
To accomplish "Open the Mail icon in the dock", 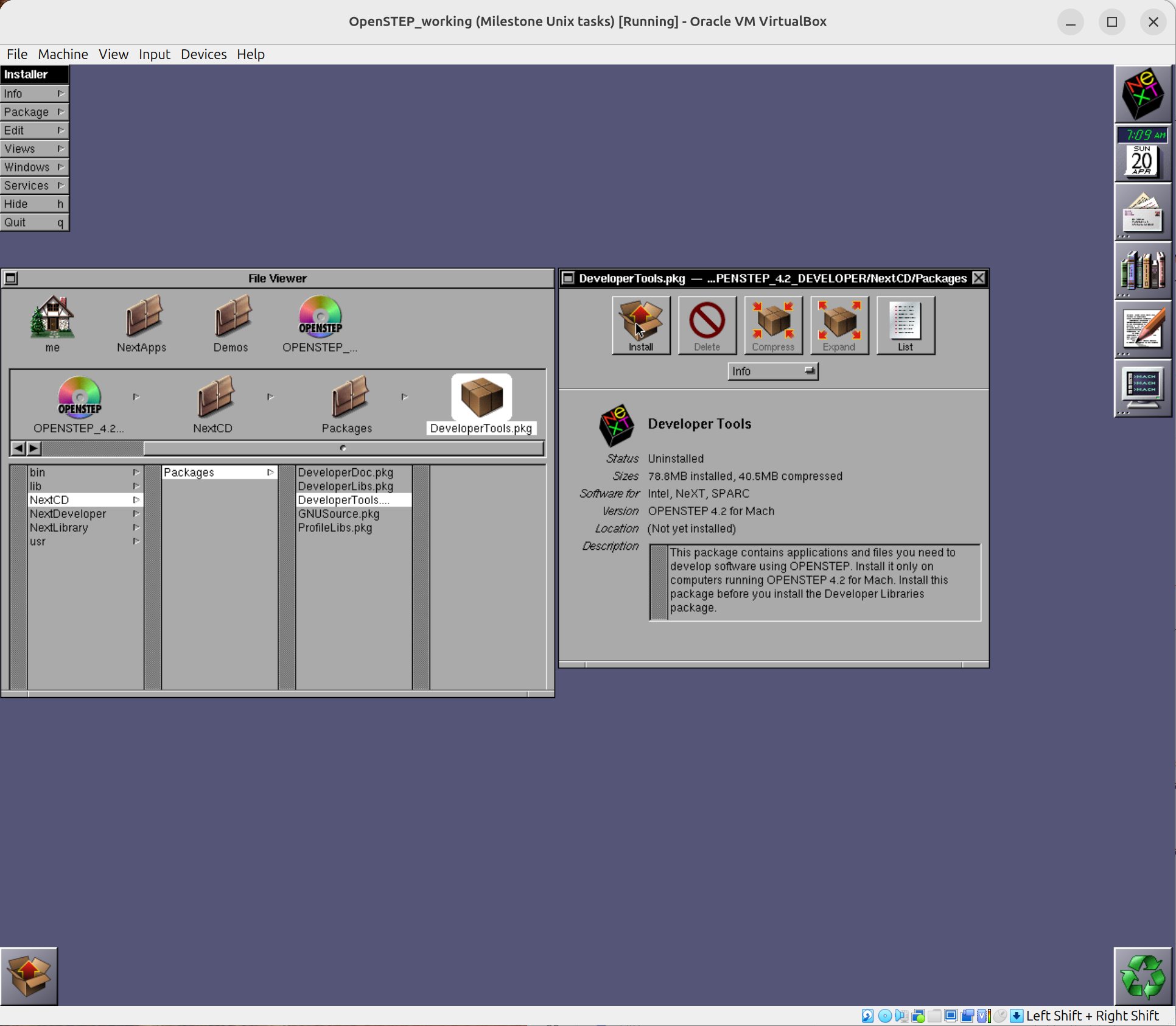I will coord(1142,212).
